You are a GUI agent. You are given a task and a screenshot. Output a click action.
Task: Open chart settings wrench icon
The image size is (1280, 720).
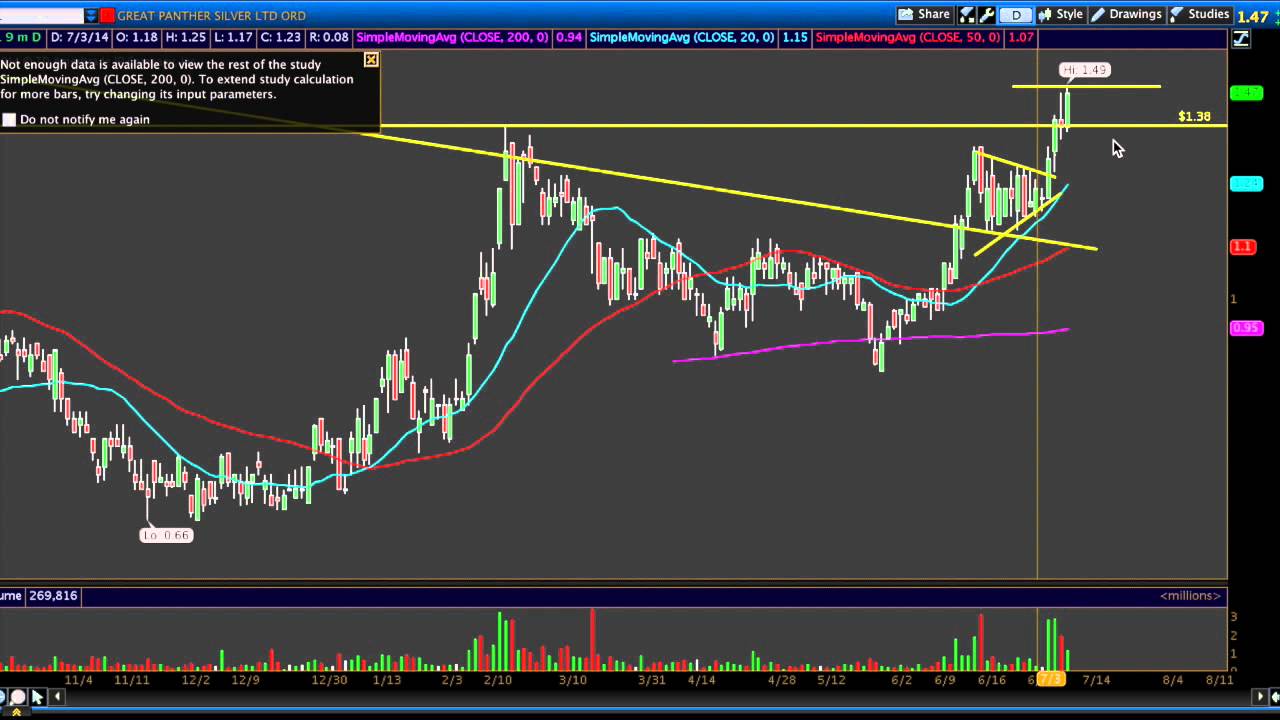pos(986,14)
